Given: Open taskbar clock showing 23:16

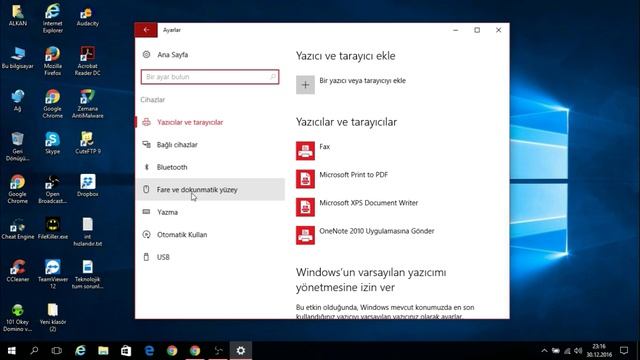Looking at the screenshot, I should click(x=599, y=351).
